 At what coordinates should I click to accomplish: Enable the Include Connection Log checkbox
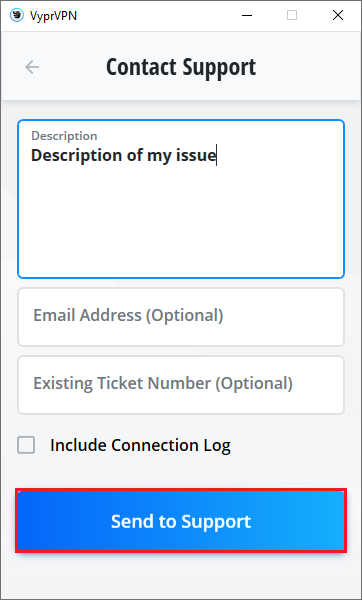(26, 445)
